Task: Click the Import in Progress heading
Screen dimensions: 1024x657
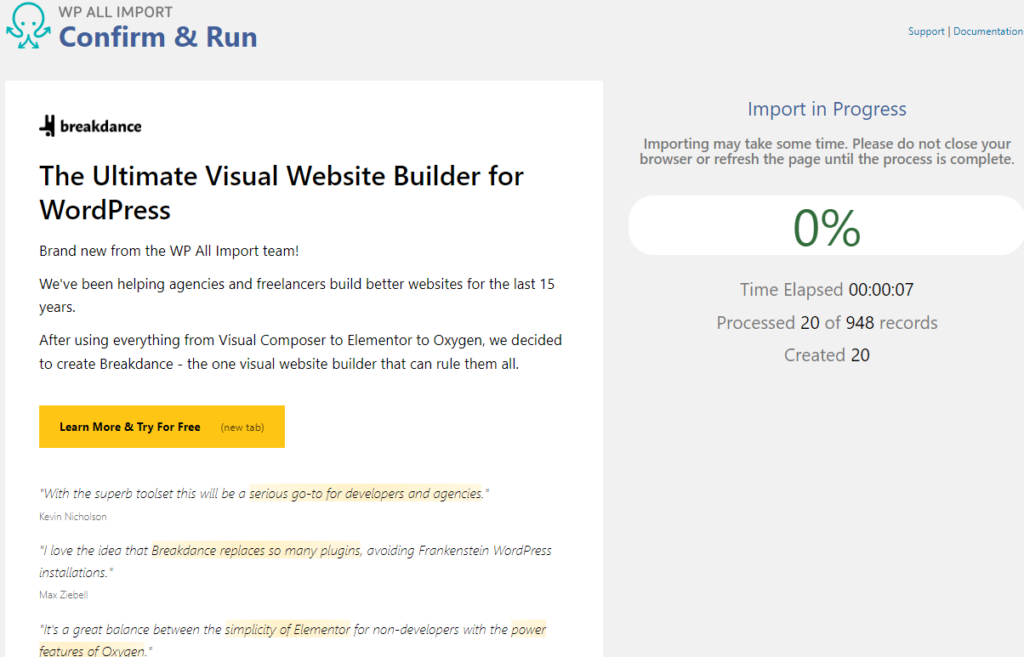Action: (x=826, y=109)
